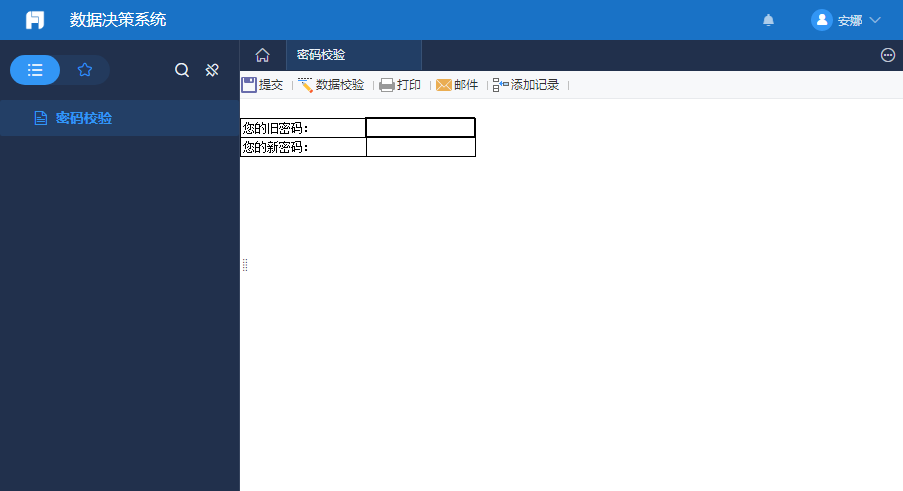The height and width of the screenshot is (491, 903).
Task: Switch to the directory list view
Action: tap(35, 70)
